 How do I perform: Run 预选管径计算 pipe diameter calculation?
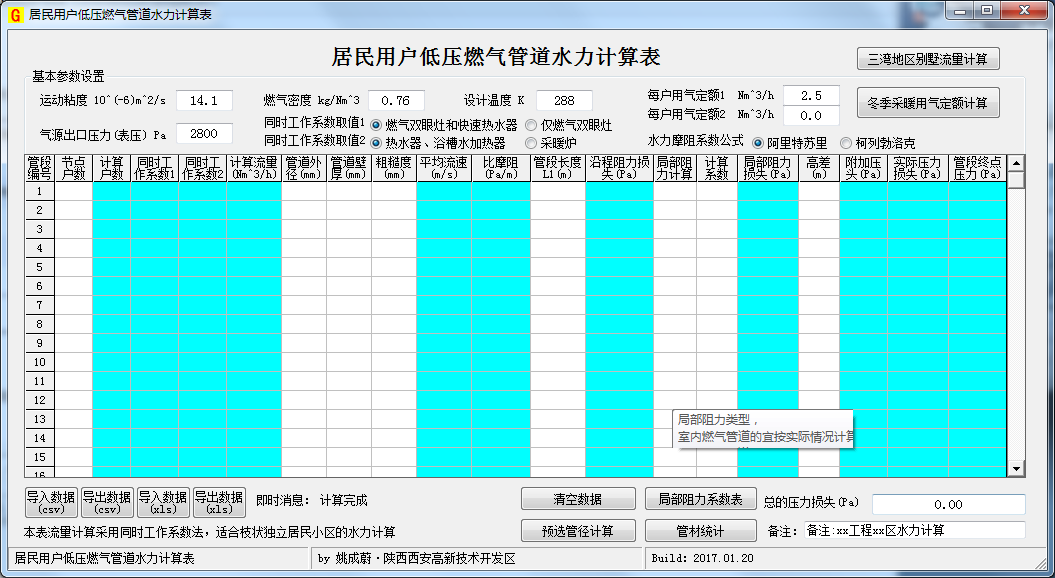(577, 530)
